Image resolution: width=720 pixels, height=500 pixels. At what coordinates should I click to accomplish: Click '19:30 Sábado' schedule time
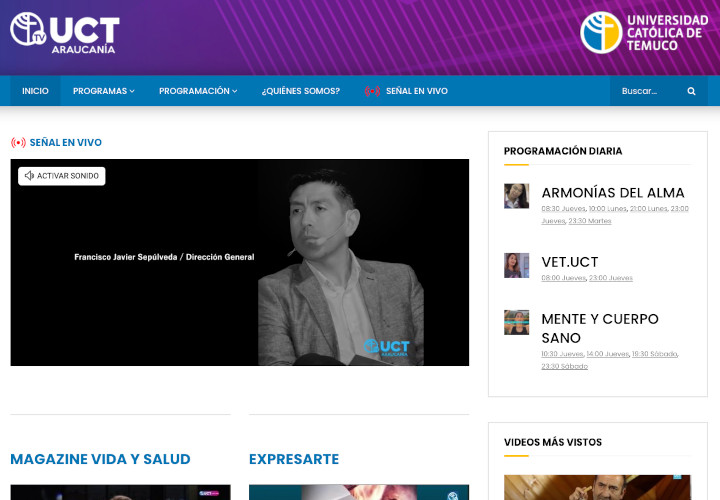[654, 354]
